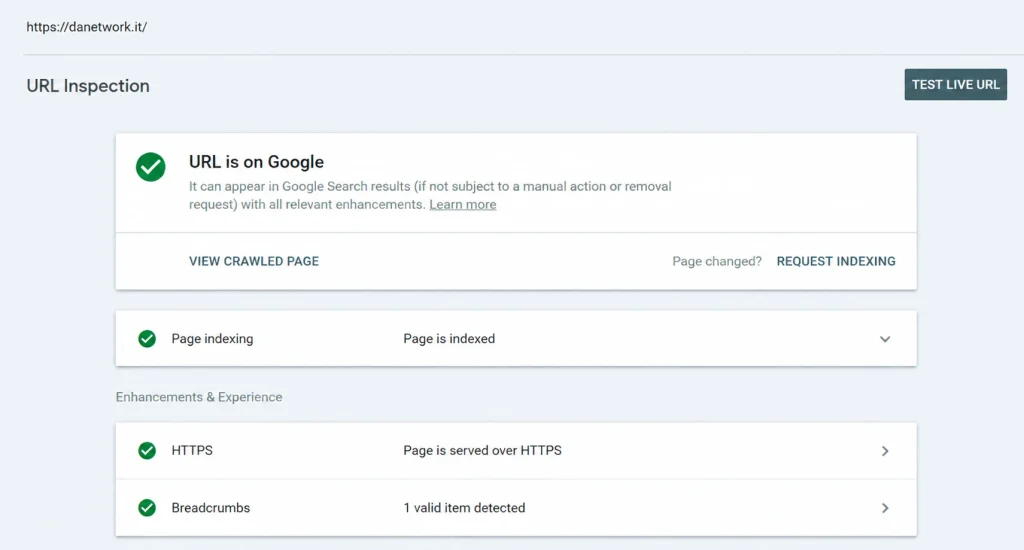Click the Enhancements & Experience section heading
Viewport: 1024px width, 550px height.
(199, 397)
